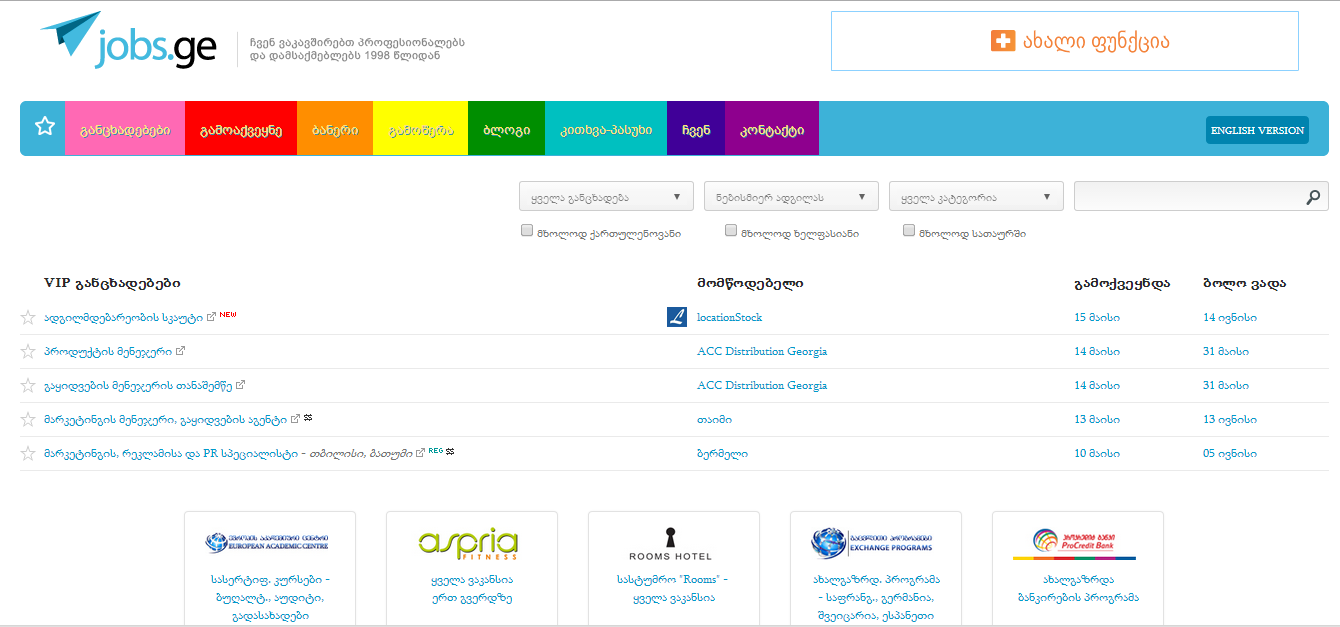Expand the ყველა განცხადება dropdown
Viewport: 1340px width, 627px height.
(x=606, y=196)
